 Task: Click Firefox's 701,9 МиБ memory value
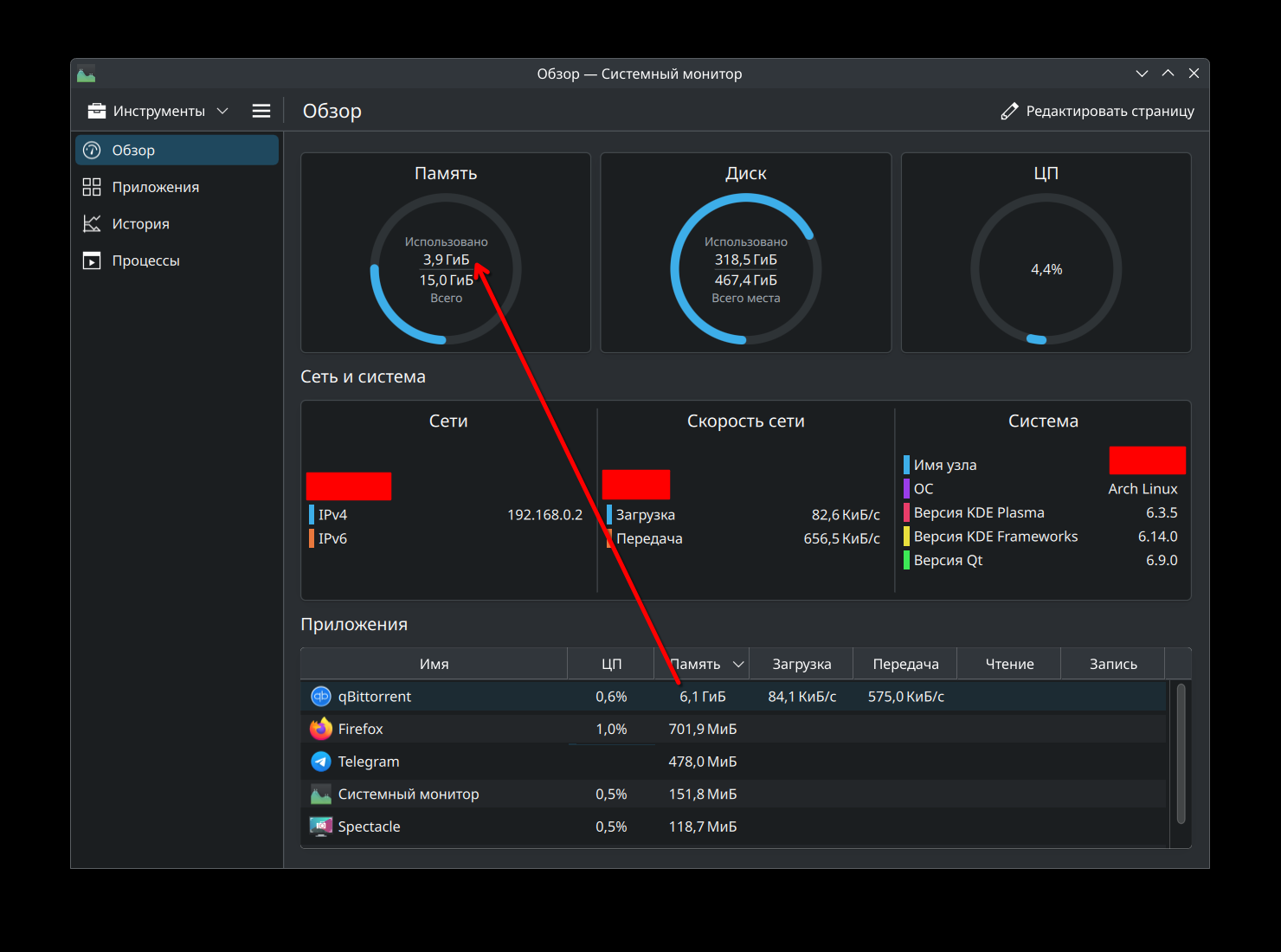coord(703,729)
